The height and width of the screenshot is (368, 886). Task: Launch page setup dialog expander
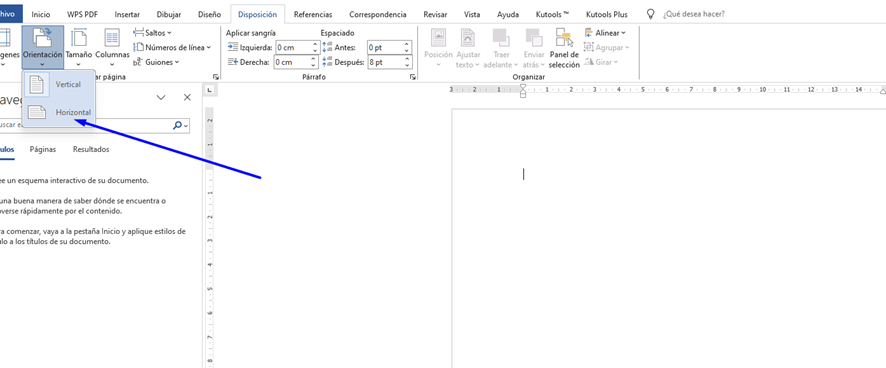(x=215, y=77)
